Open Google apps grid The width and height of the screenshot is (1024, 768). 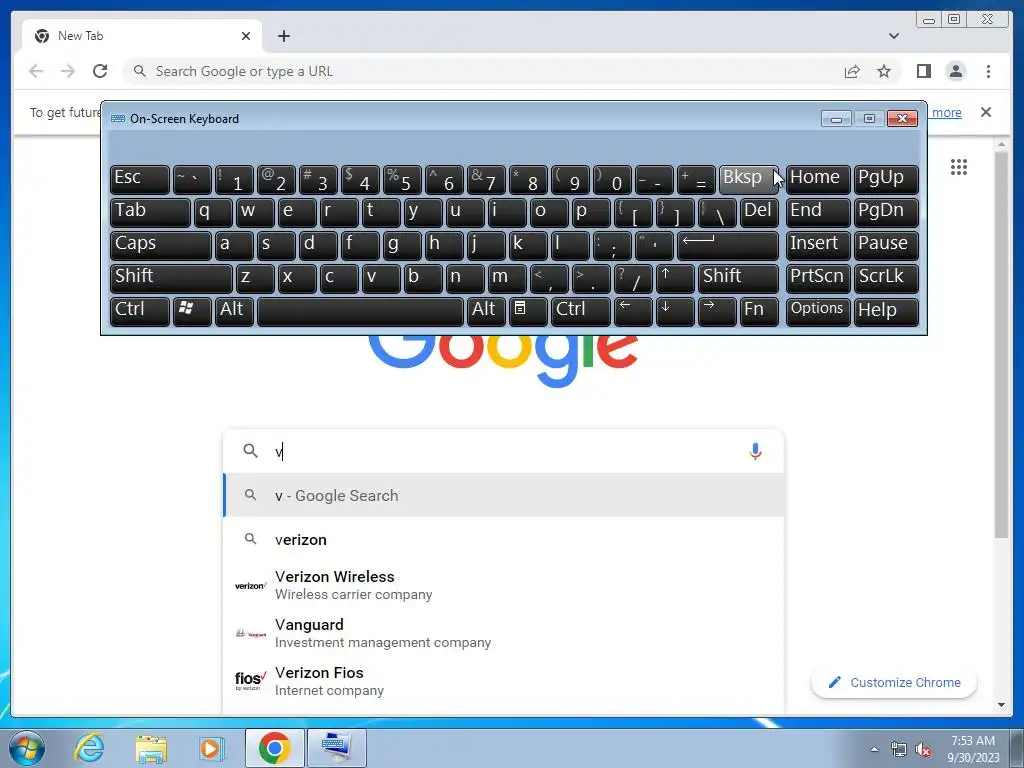click(958, 167)
